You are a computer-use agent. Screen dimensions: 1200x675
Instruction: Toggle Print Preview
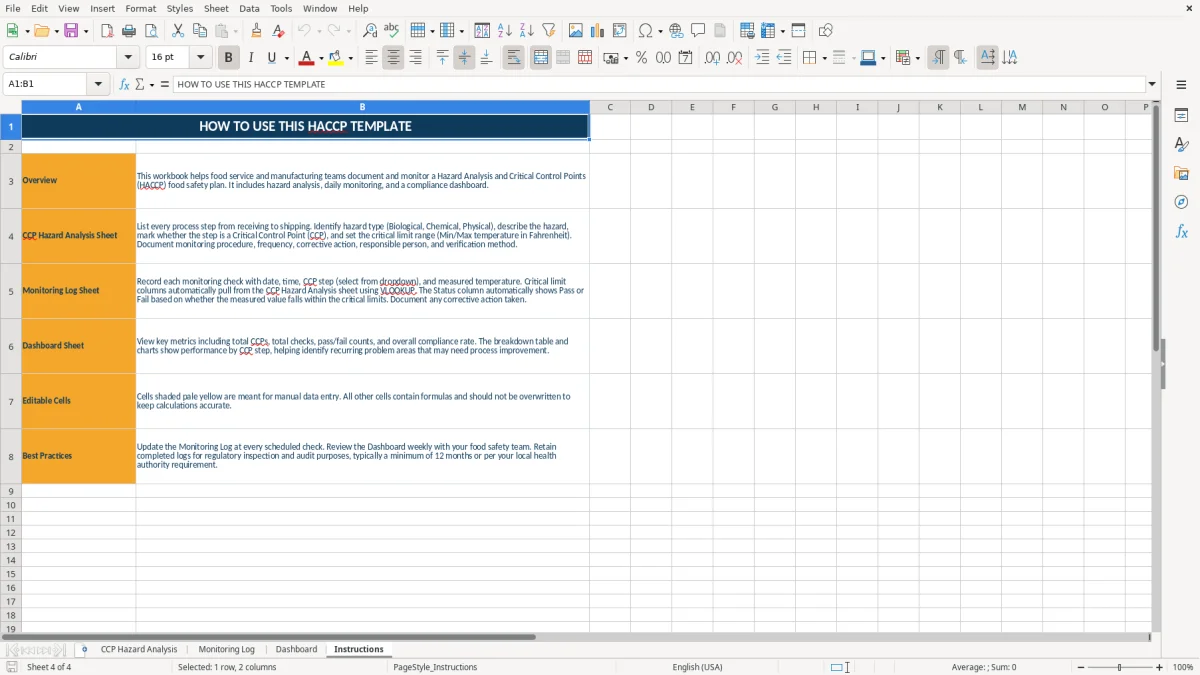point(150,31)
